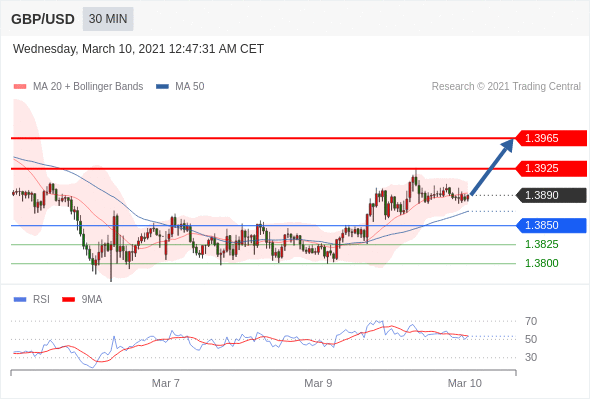Click the Mar 7 date axis label
Image resolution: width=590 pixels, height=400 pixels.
(166, 383)
